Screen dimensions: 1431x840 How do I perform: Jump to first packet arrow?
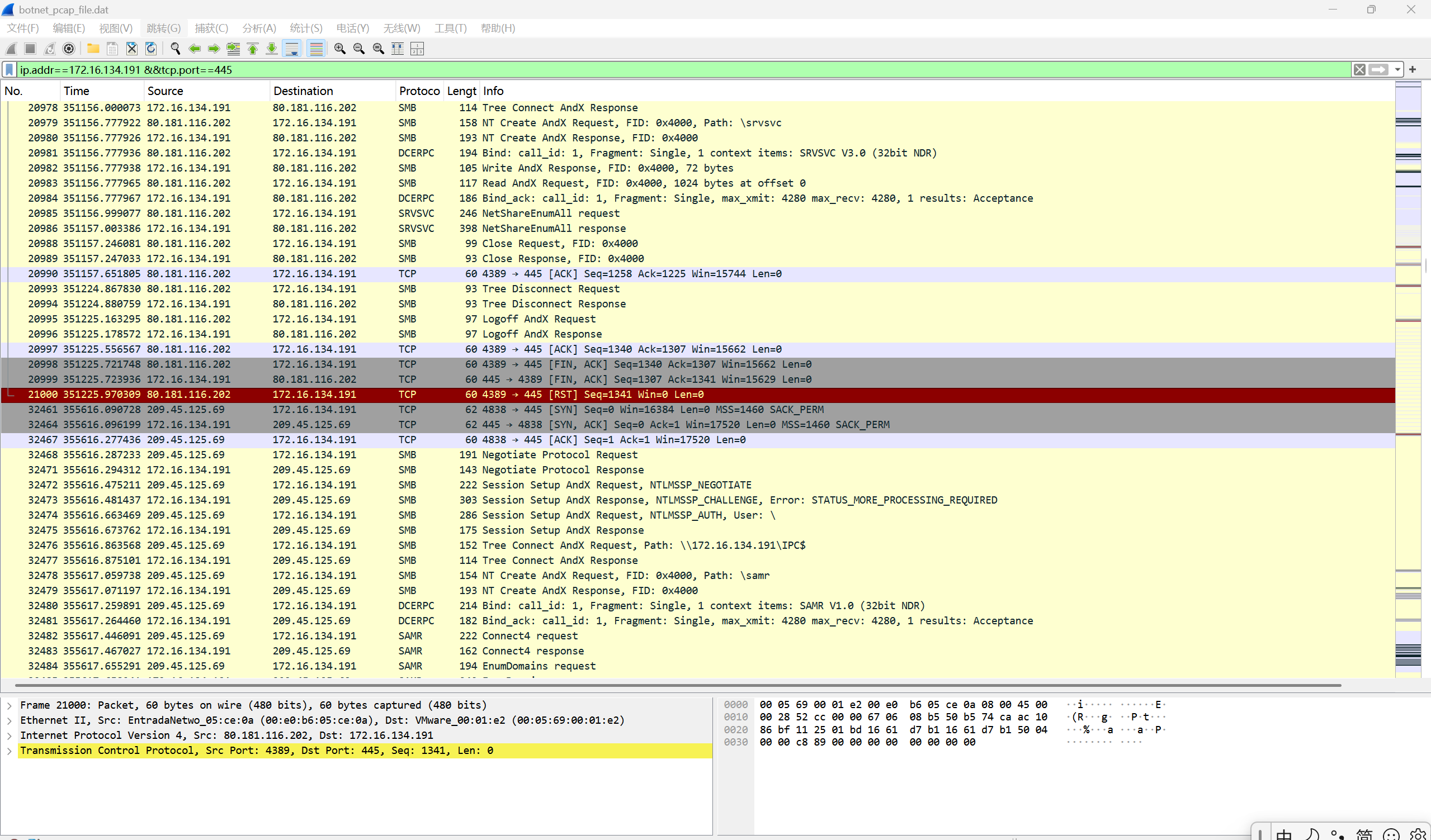(x=253, y=49)
